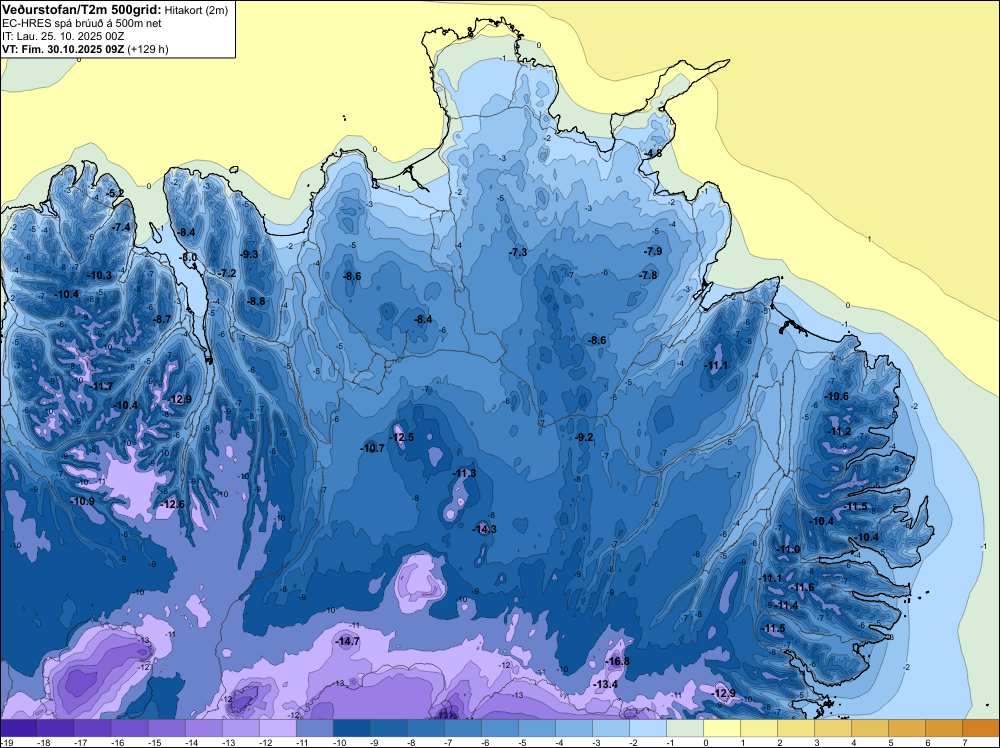1000x748 pixels.
Task: Click the -7.9 temperature reading
Action: pyautogui.click(x=652, y=251)
